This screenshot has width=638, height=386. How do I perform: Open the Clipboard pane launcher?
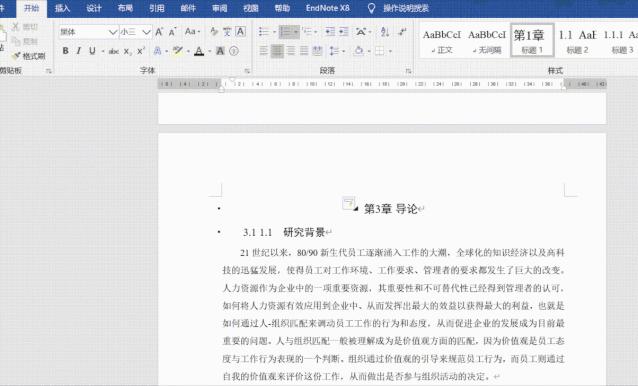pyautogui.click(x=48, y=71)
